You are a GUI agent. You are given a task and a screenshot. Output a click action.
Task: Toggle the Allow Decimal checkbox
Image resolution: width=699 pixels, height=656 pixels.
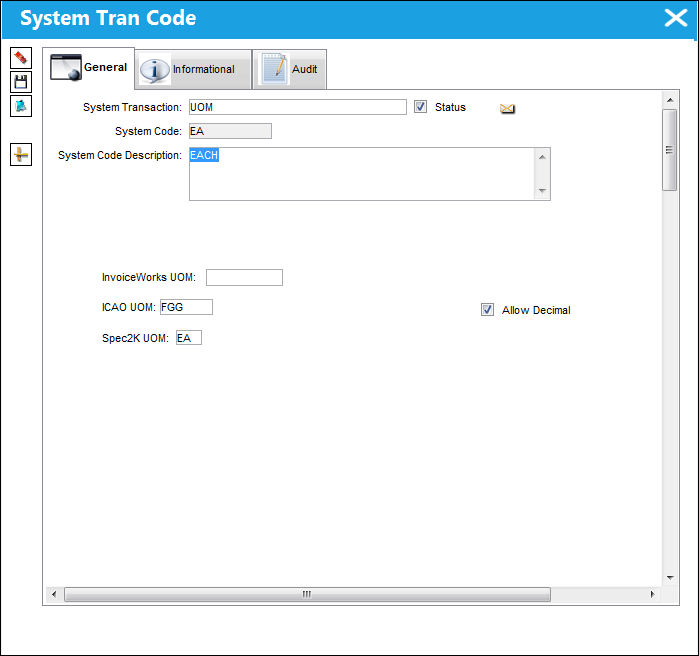point(487,310)
